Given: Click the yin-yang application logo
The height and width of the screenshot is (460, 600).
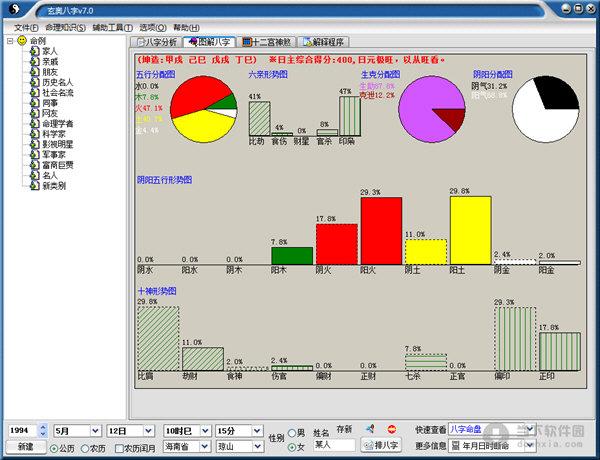Looking at the screenshot, I should point(14,8).
